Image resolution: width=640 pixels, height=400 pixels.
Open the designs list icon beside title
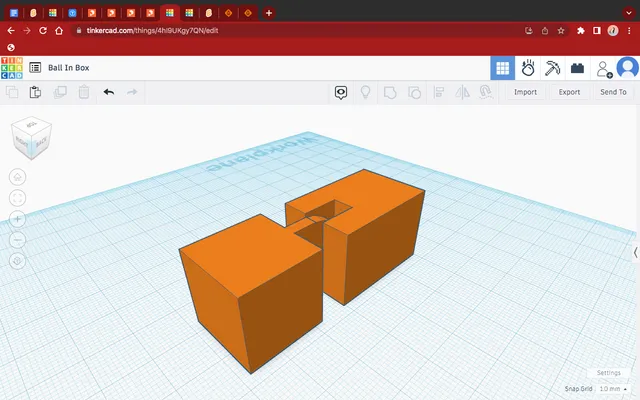(x=35, y=68)
